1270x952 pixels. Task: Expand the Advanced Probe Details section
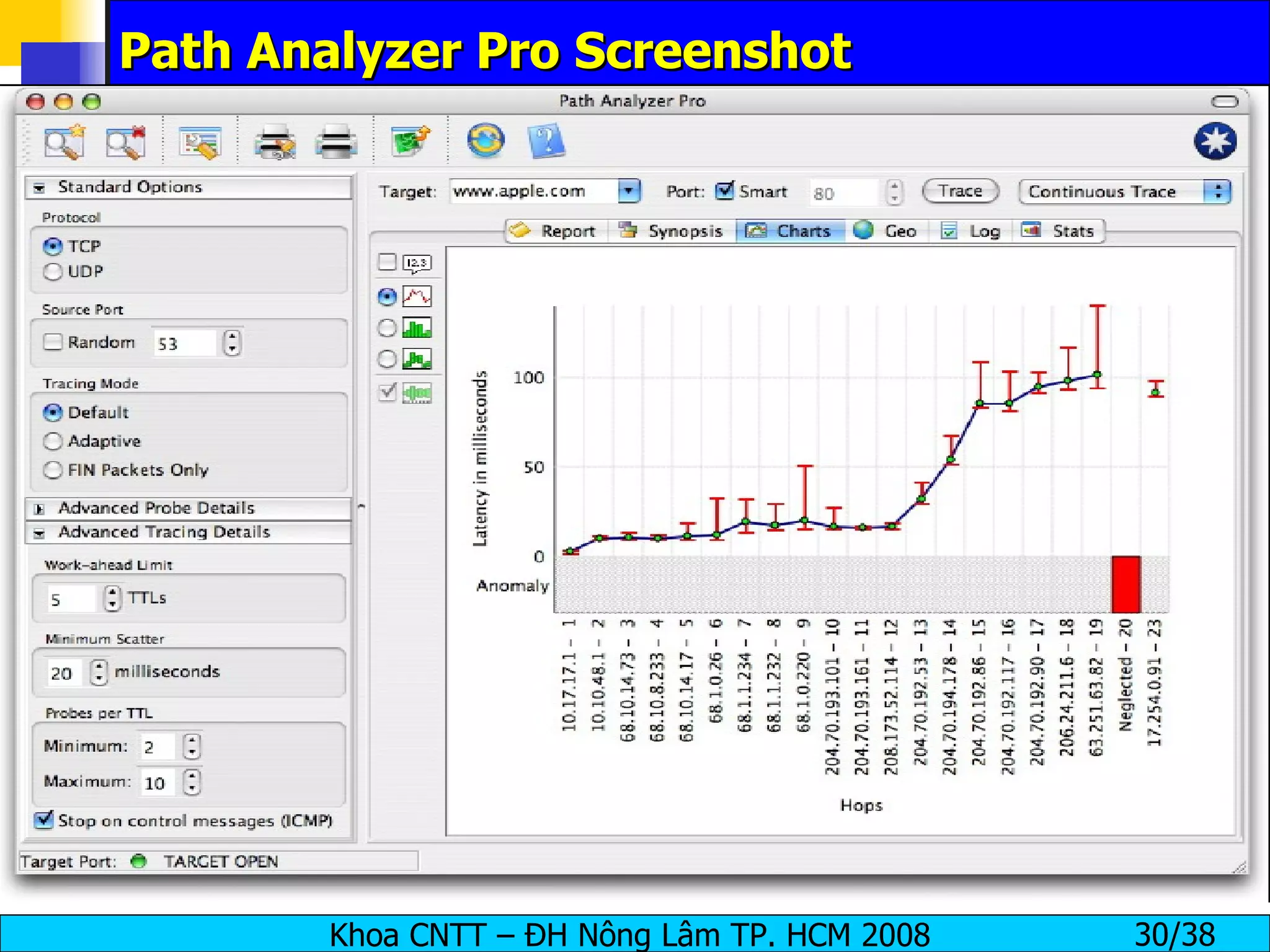click(39, 509)
